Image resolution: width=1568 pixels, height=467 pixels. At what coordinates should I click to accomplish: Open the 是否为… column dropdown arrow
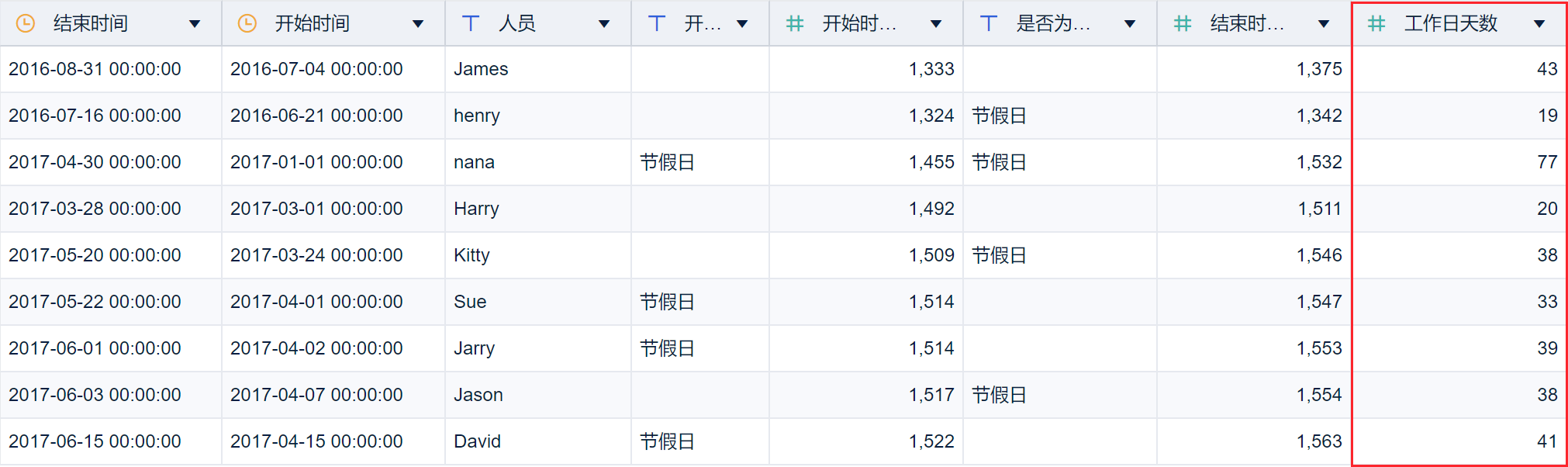[x=1130, y=24]
